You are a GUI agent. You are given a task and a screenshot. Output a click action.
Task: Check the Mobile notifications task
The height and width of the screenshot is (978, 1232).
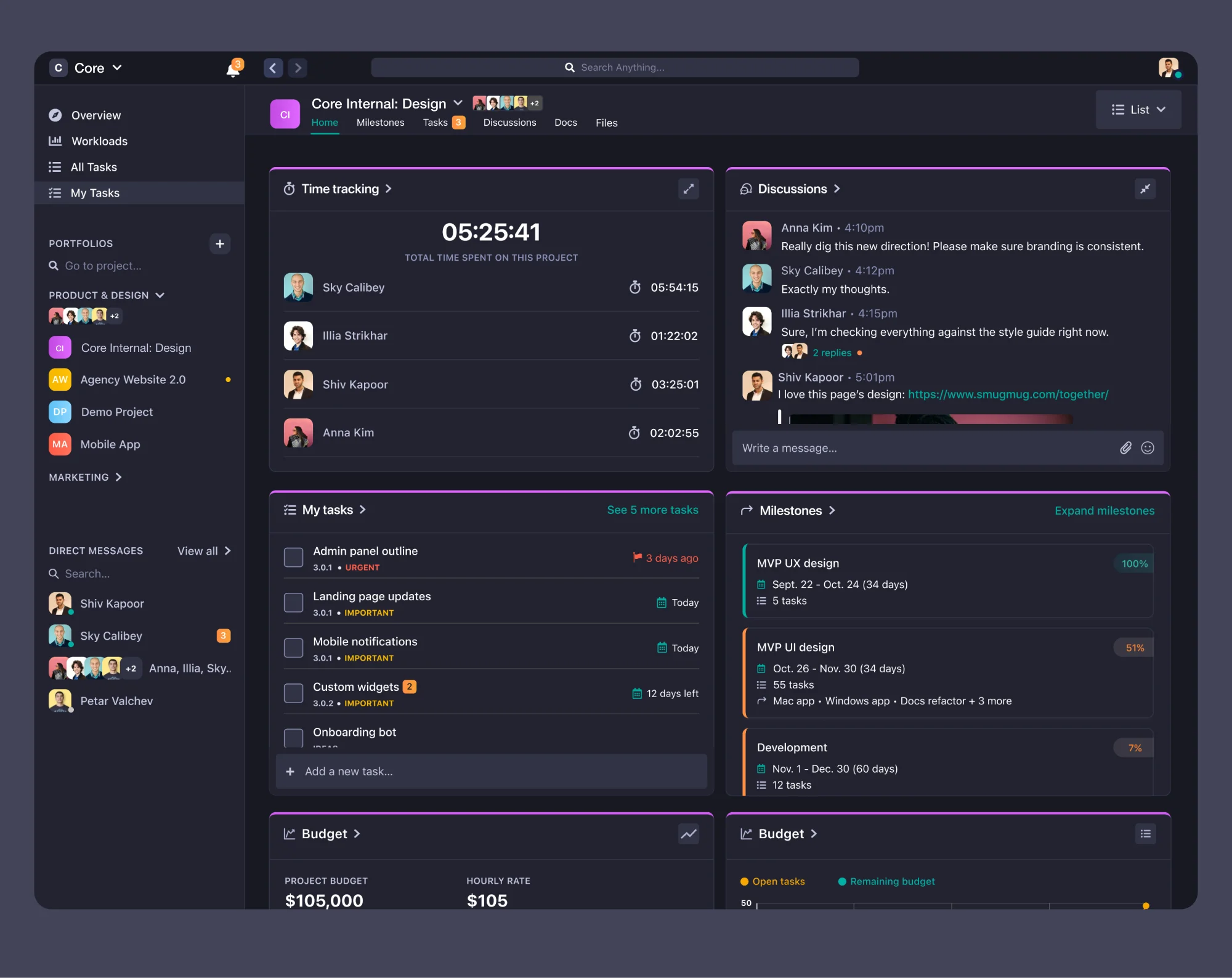(293, 648)
